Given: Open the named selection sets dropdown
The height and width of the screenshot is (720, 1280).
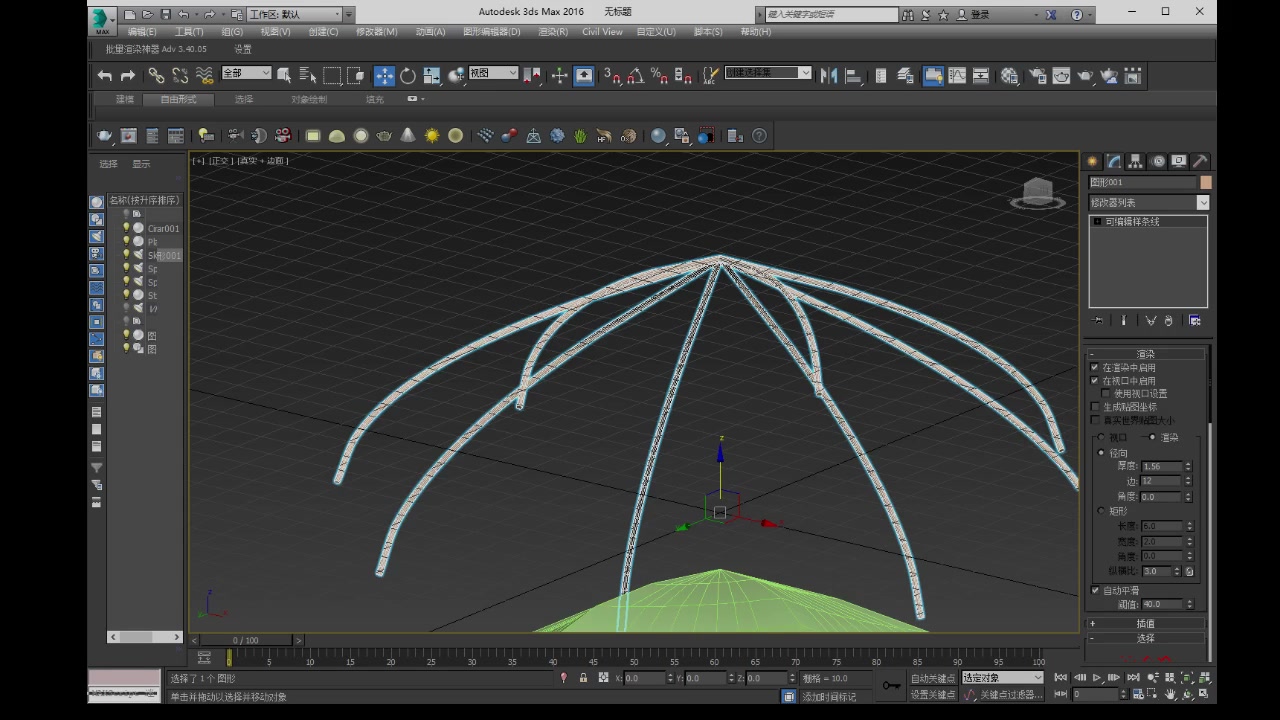Looking at the screenshot, I should coord(768,73).
